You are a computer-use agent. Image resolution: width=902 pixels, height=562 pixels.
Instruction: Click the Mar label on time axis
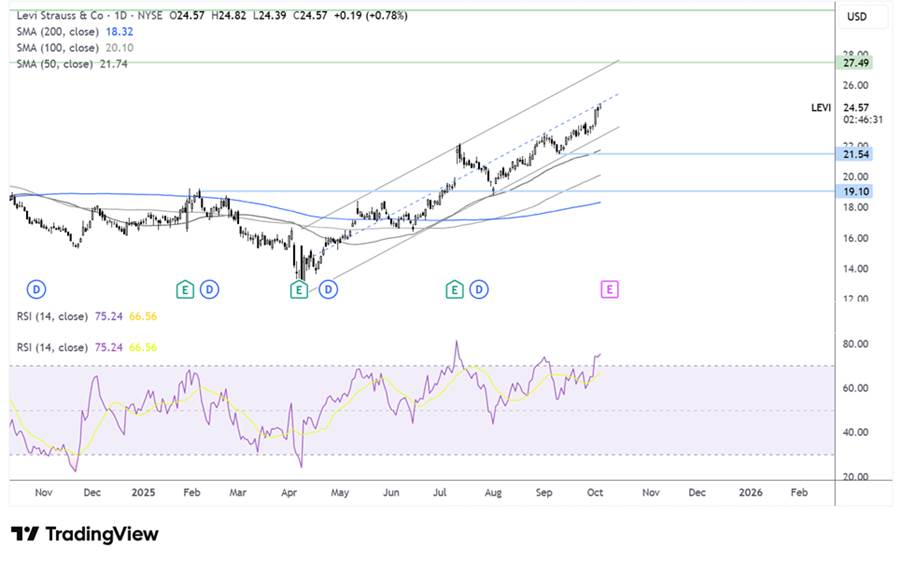(x=238, y=492)
